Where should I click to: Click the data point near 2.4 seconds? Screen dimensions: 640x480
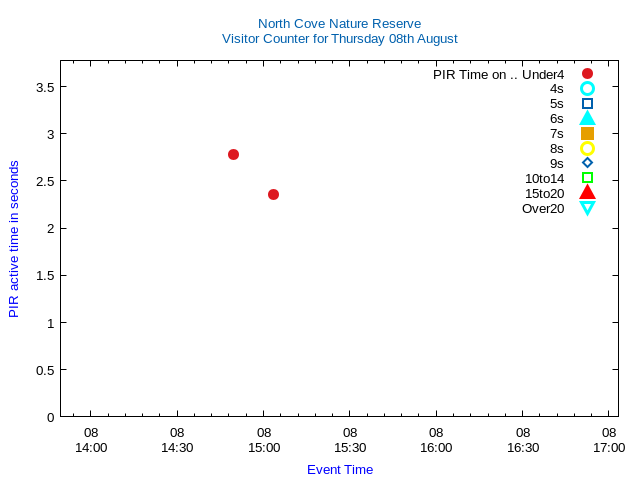click(x=273, y=194)
